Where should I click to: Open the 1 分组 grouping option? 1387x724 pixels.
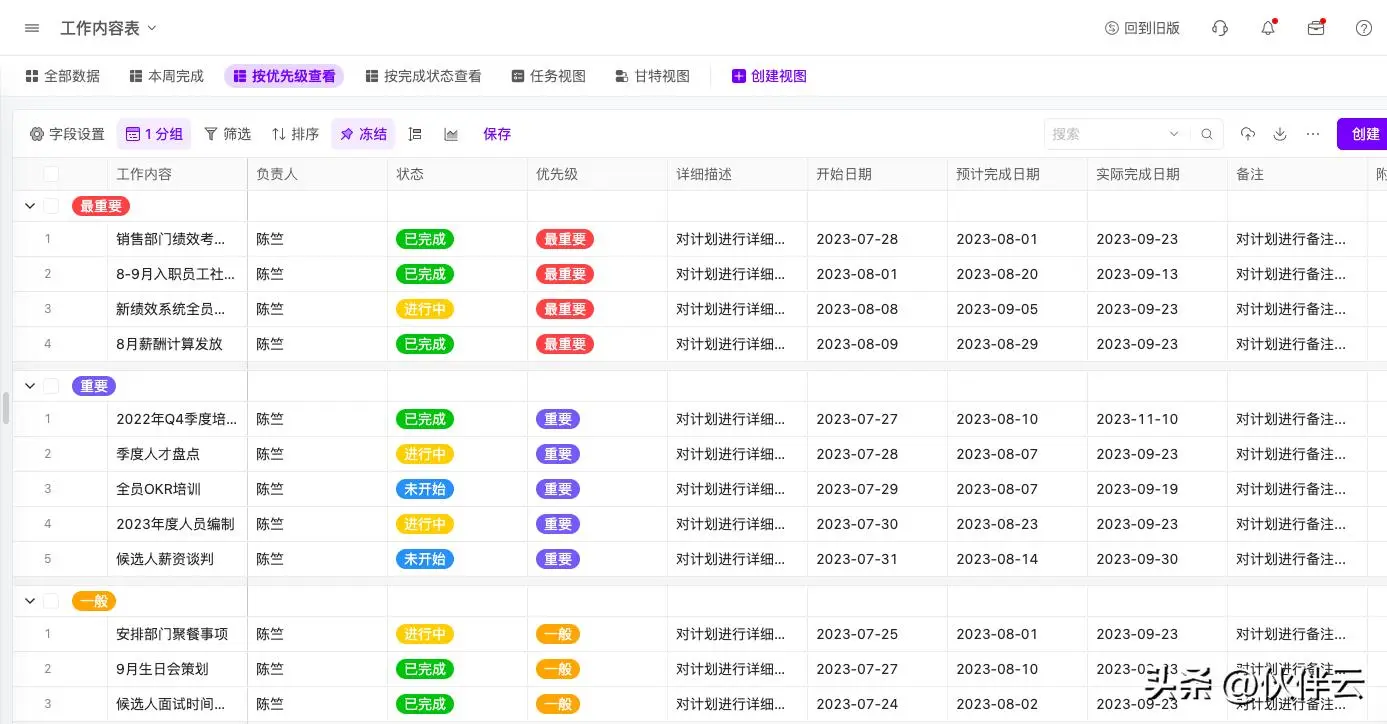pos(154,134)
